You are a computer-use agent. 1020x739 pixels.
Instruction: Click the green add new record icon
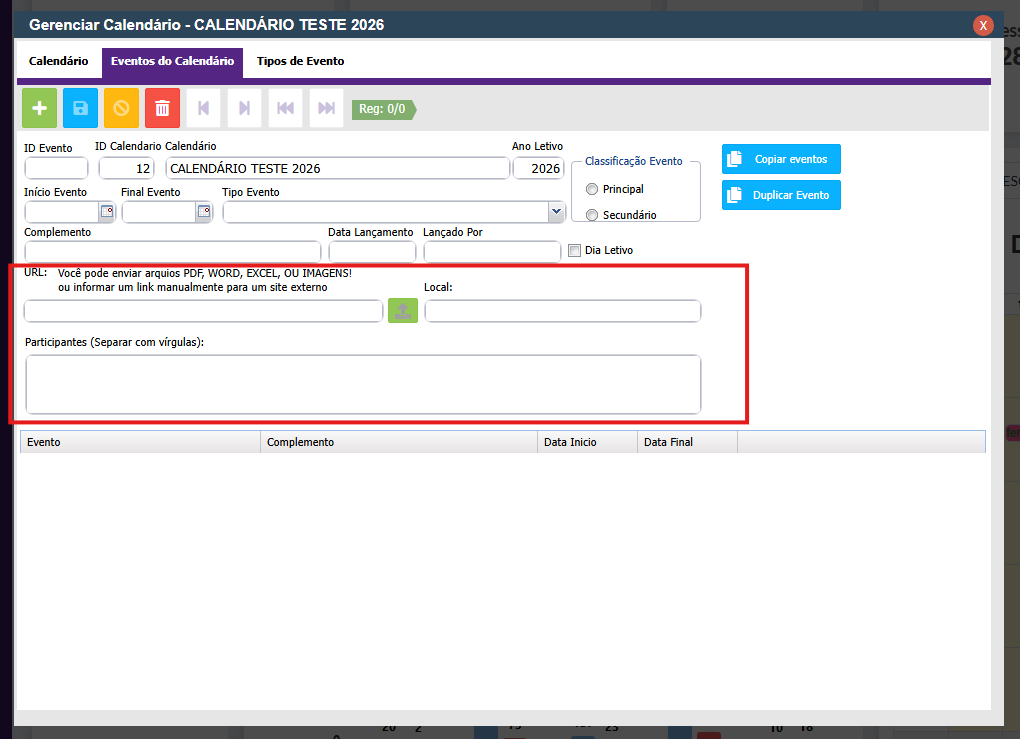(40, 108)
